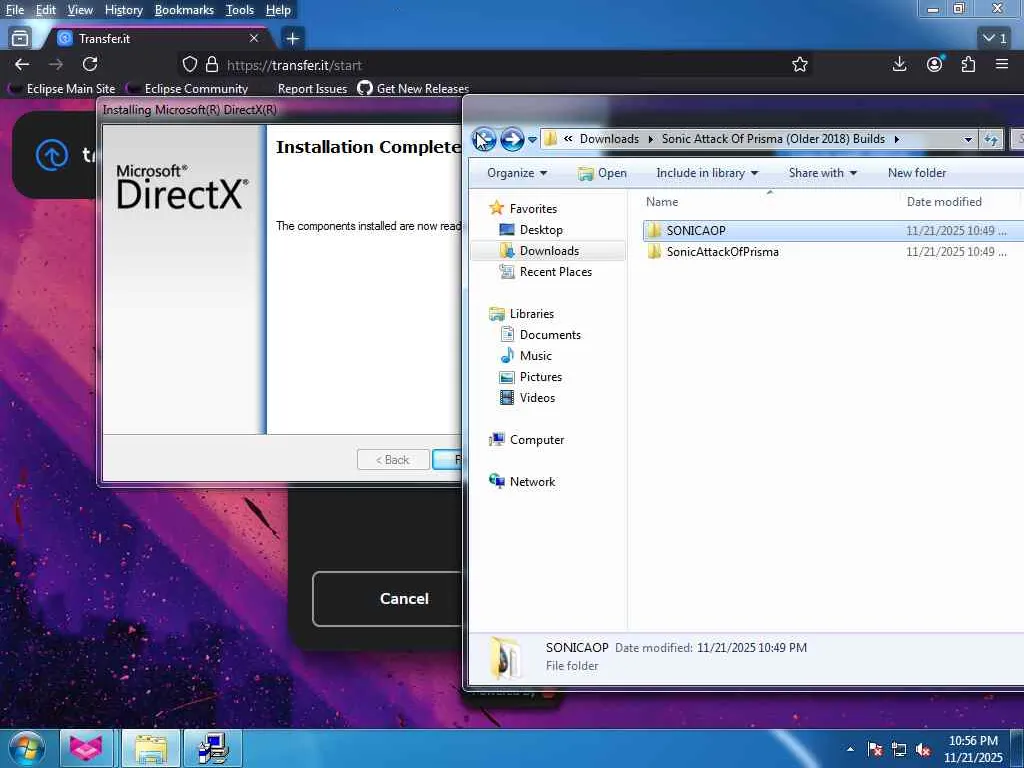
Task: Click Cancel on the Transfer.it page
Action: pos(388,599)
